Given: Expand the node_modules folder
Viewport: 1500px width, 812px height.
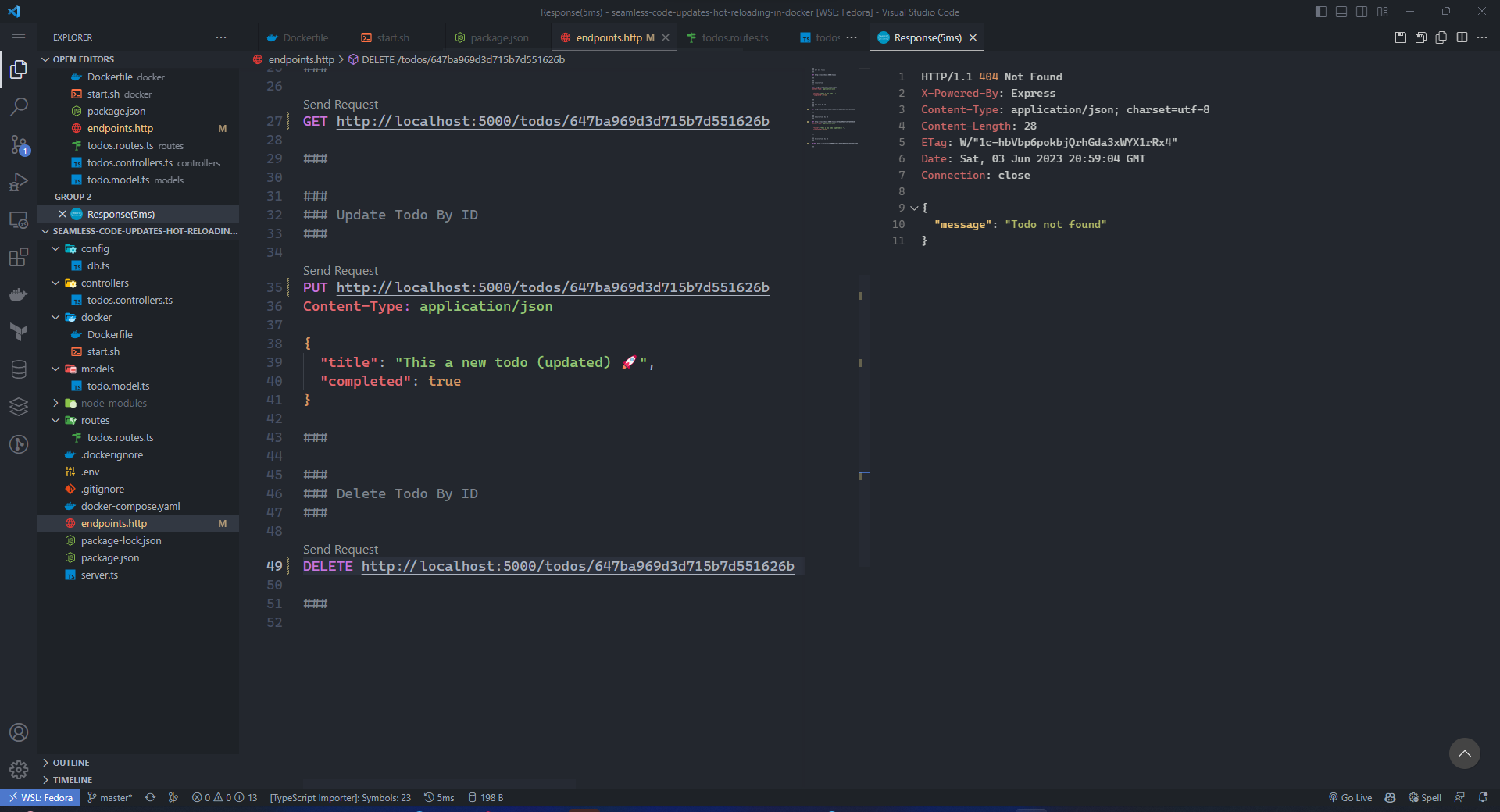Looking at the screenshot, I should [113, 403].
